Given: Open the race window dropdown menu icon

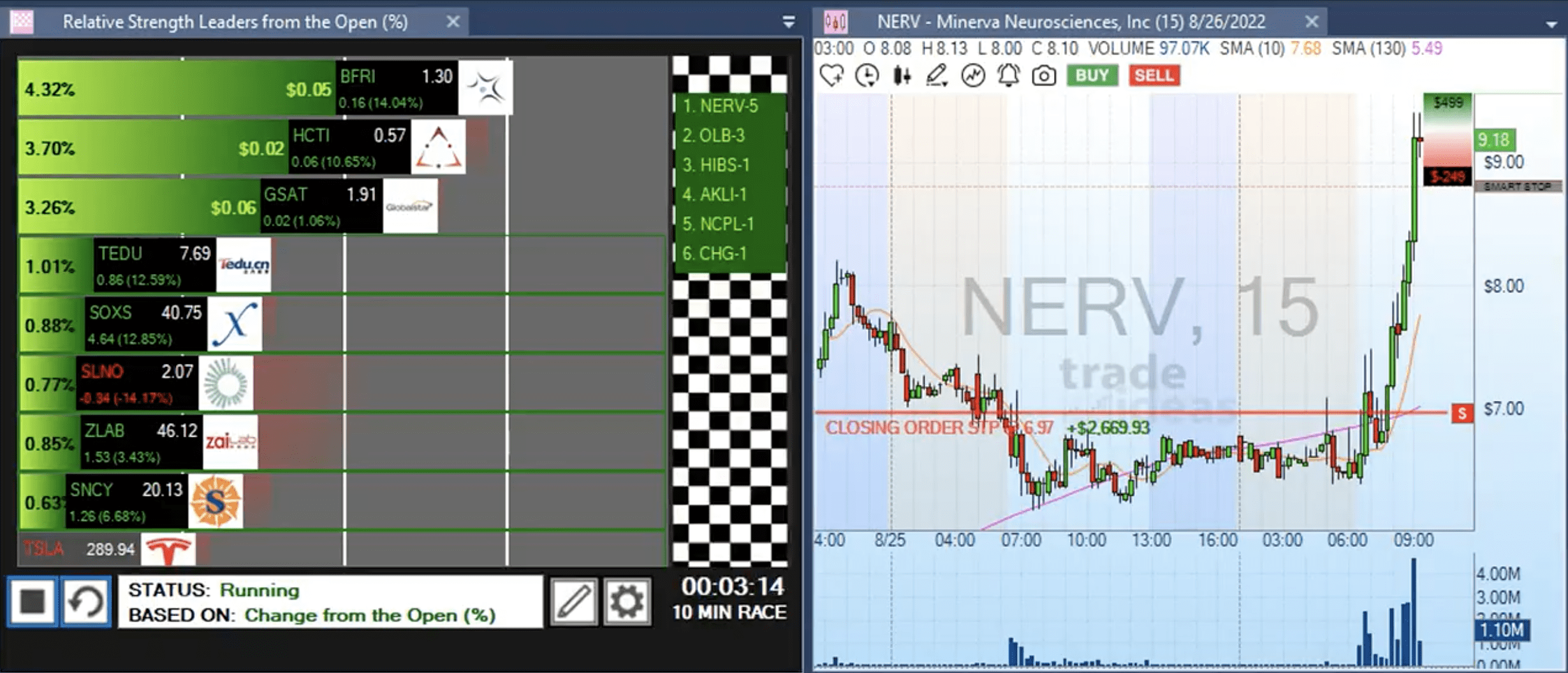Looking at the screenshot, I should tap(789, 22).
